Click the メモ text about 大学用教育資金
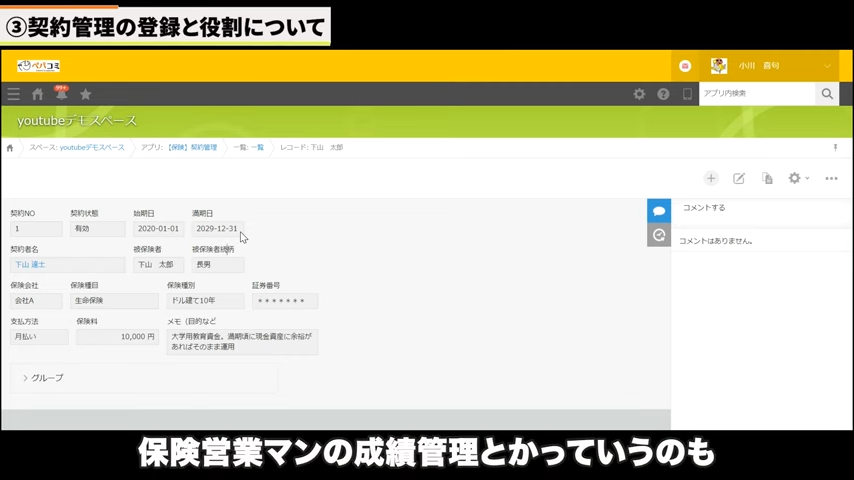The height and width of the screenshot is (480, 854). pos(242,342)
